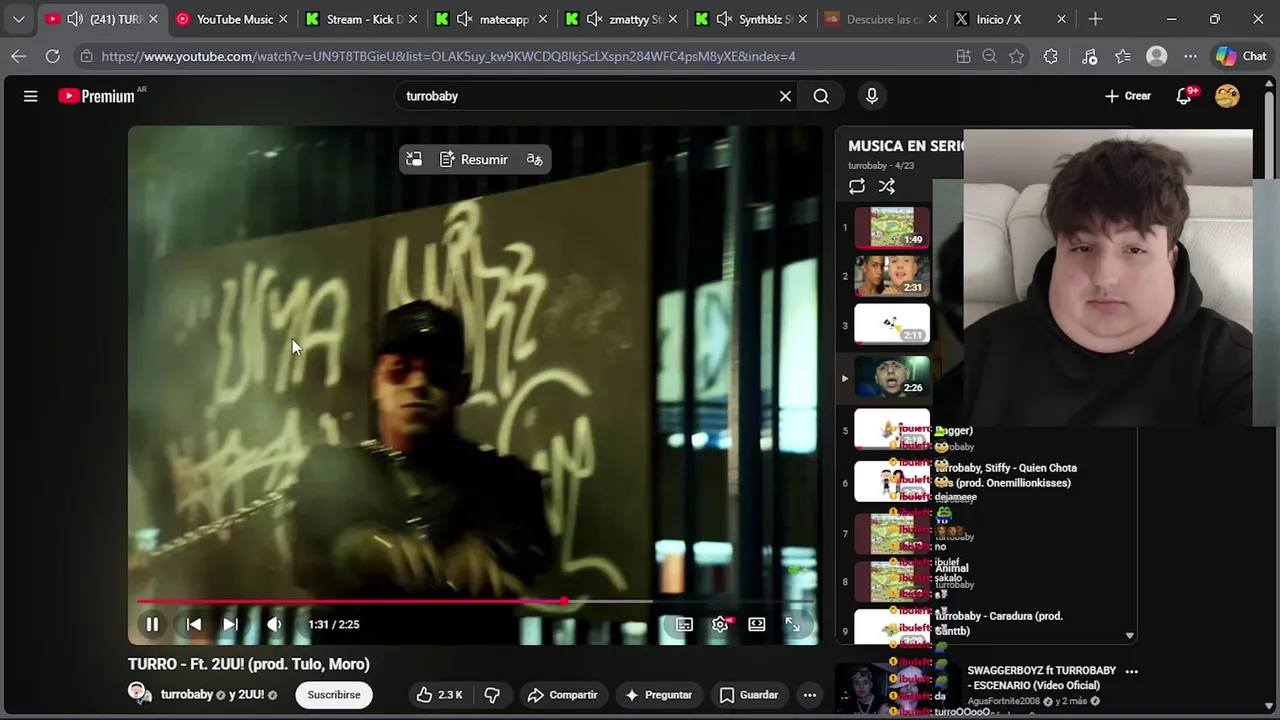Viewport: 1280px width, 720px height.
Task: Like the video with 2.3 K thumbs up
Action: tap(439, 695)
